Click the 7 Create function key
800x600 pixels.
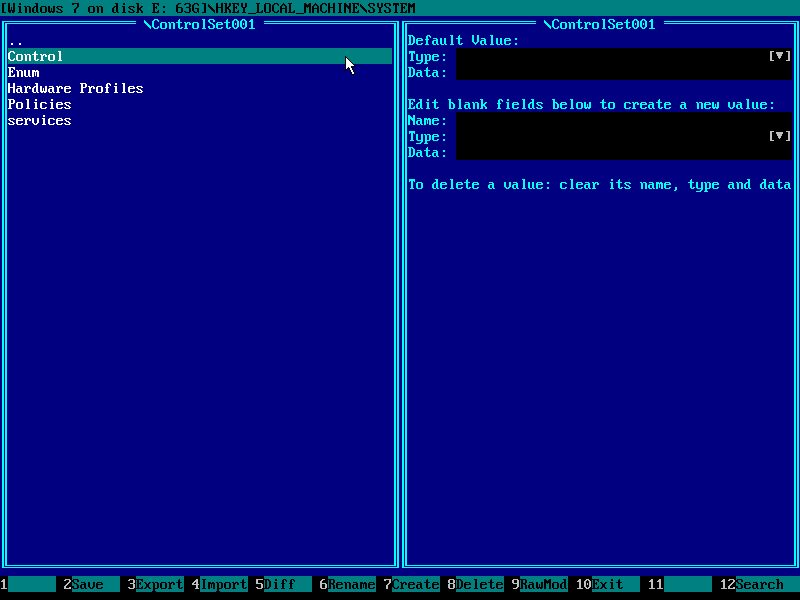[411, 584]
